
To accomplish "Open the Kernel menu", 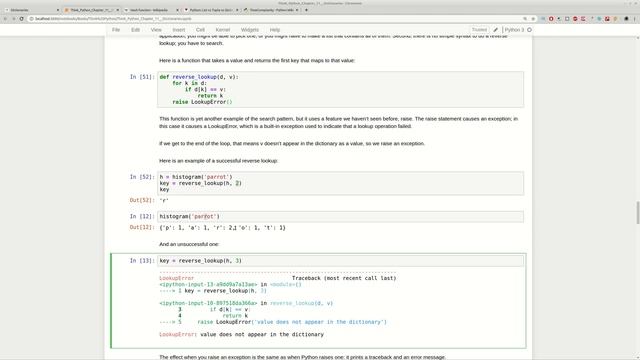I will (223, 30).
